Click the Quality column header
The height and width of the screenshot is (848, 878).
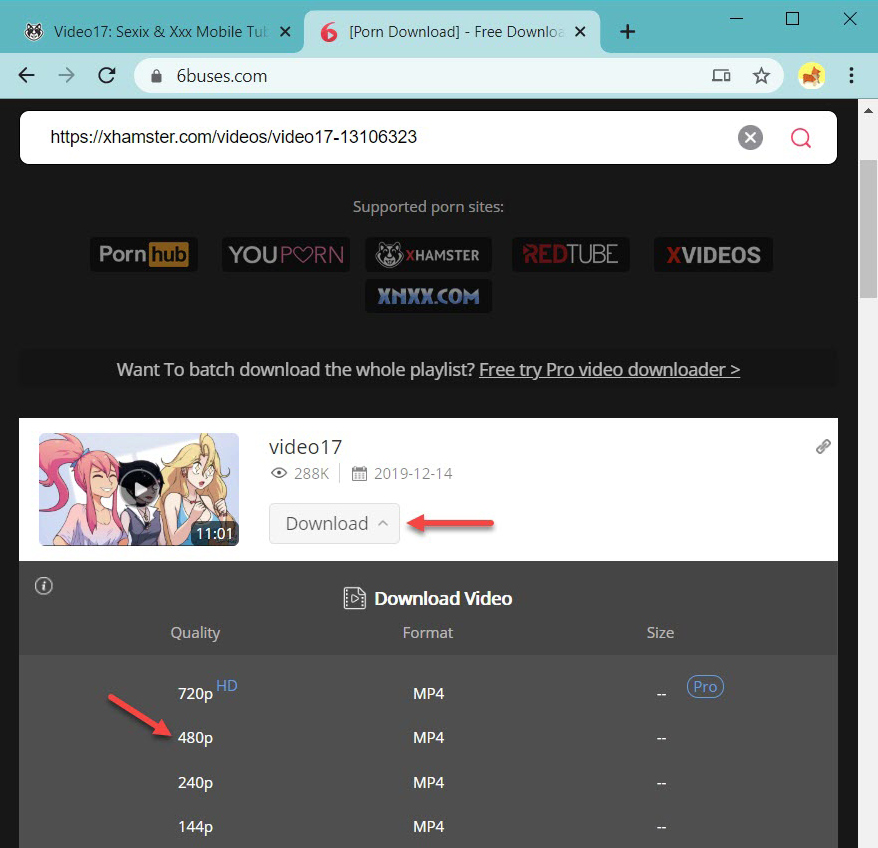pos(195,633)
